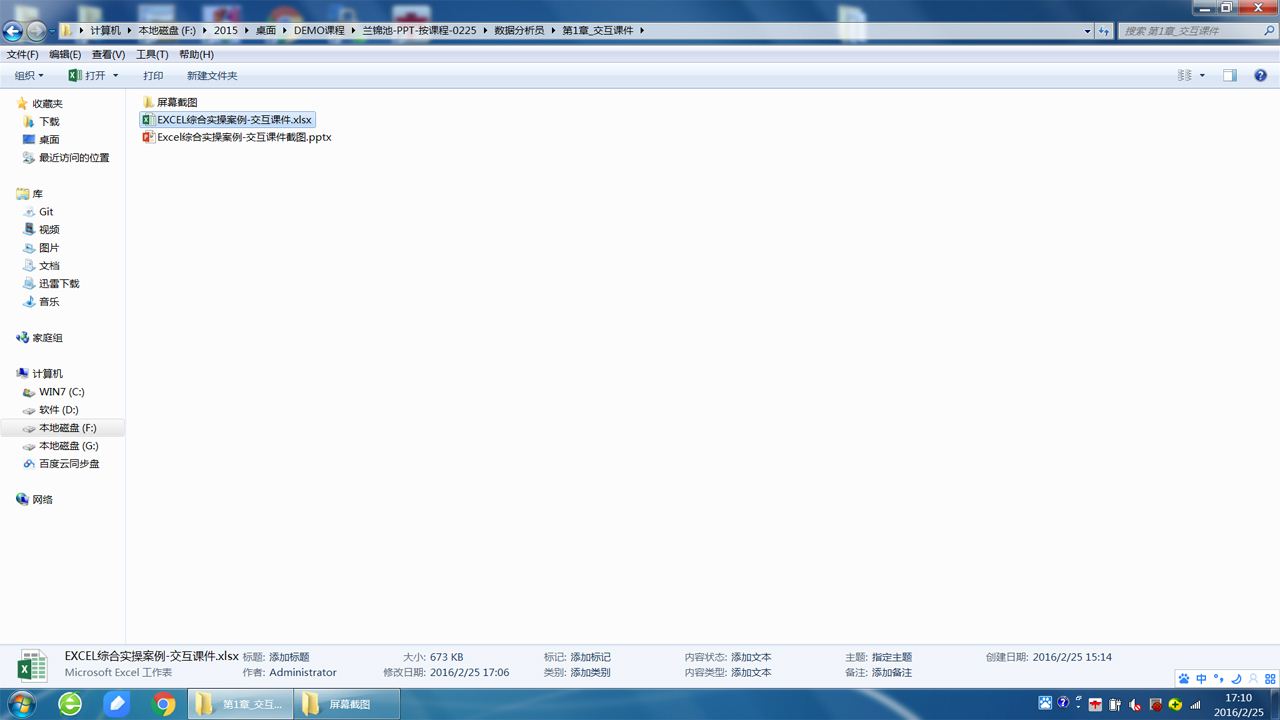
Task: Select 家庭组 in the navigation pane
Action: pyautogui.click(x=47, y=338)
